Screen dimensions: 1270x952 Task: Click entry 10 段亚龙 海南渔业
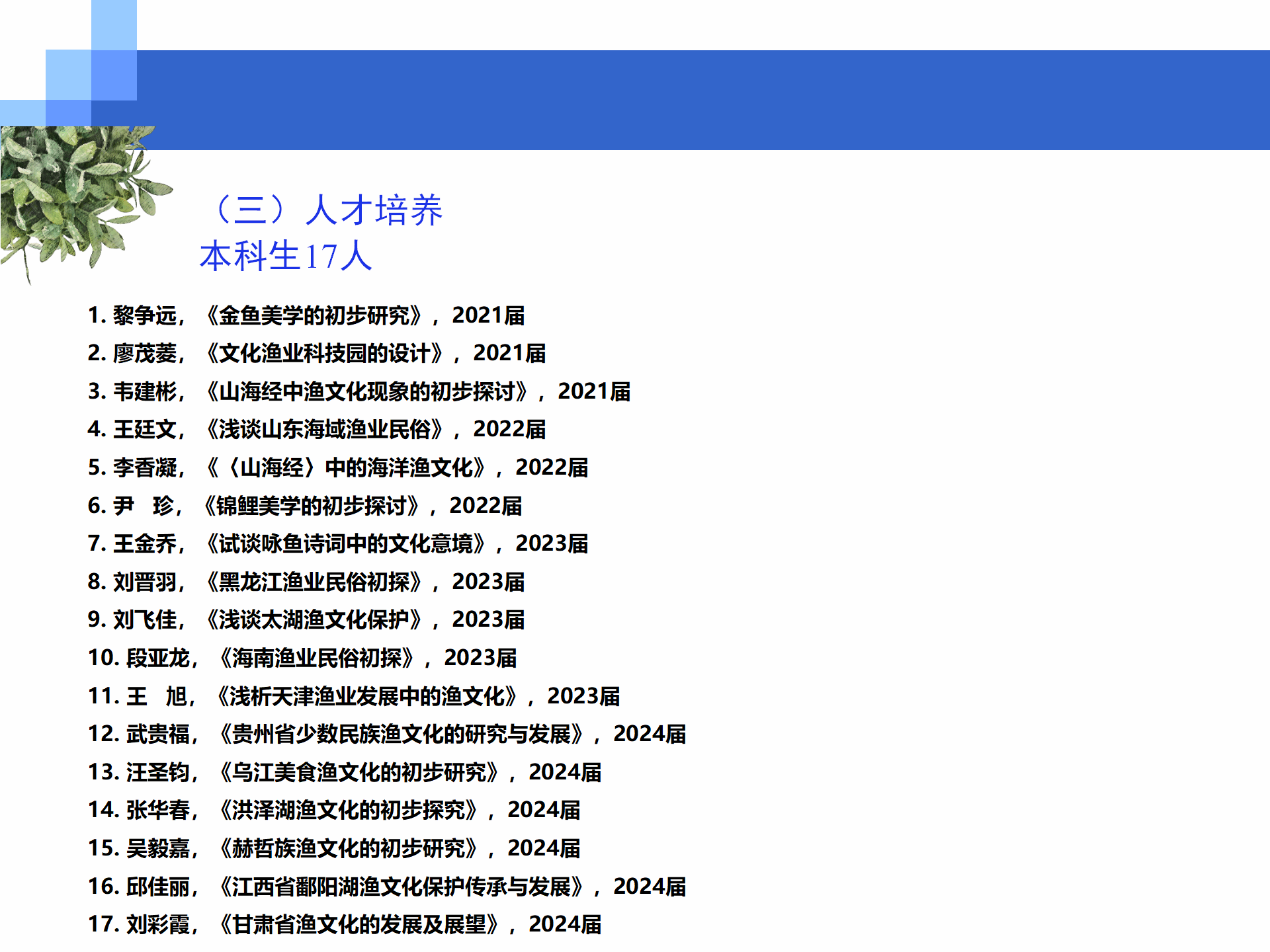302,658
